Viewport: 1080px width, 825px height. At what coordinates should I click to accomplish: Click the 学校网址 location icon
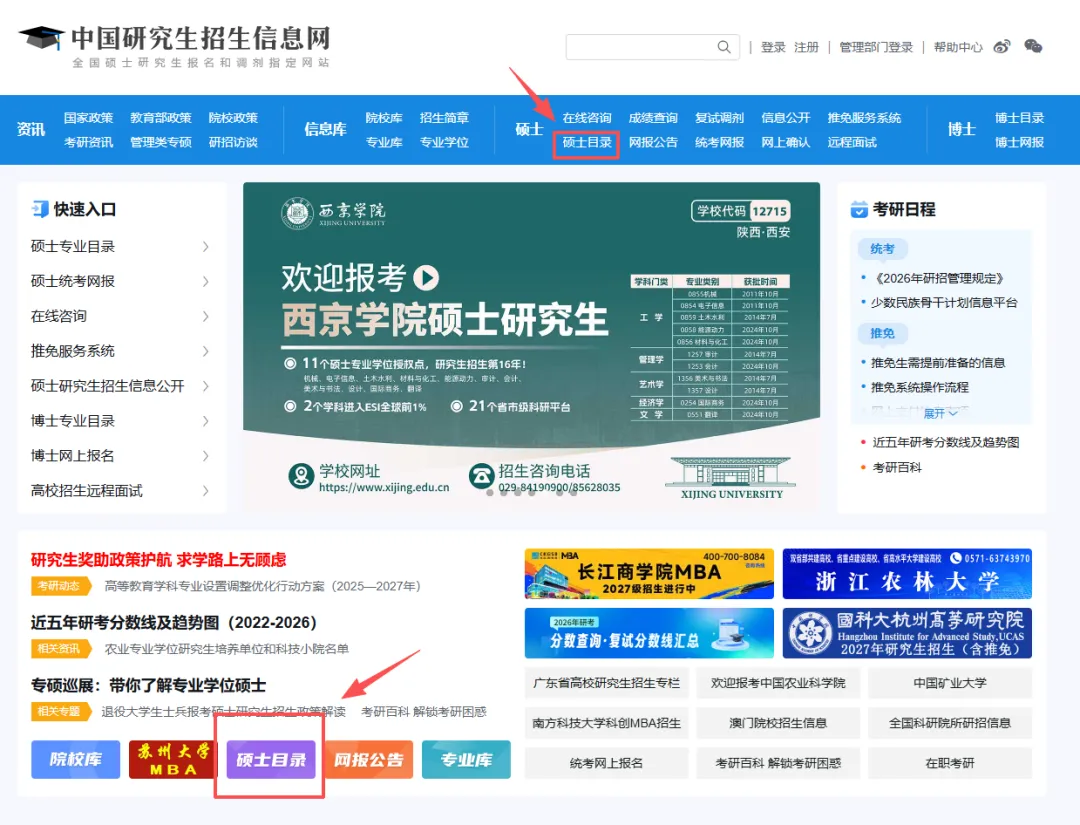tap(301, 476)
